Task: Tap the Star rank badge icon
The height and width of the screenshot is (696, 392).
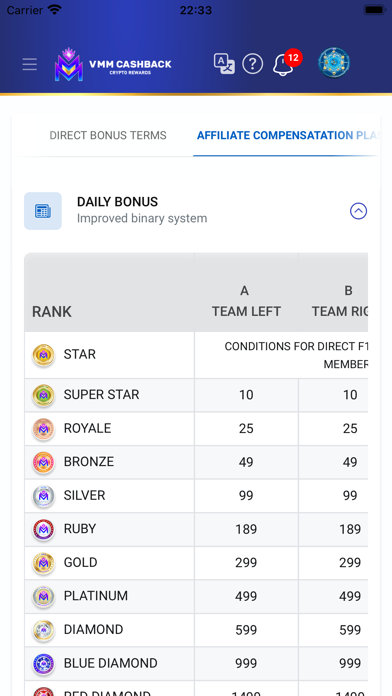Action: coord(44,355)
